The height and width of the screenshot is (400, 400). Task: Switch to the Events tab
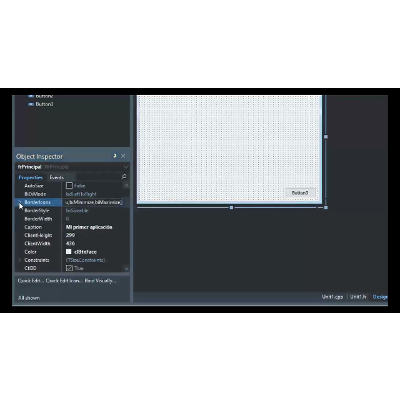[57, 177]
